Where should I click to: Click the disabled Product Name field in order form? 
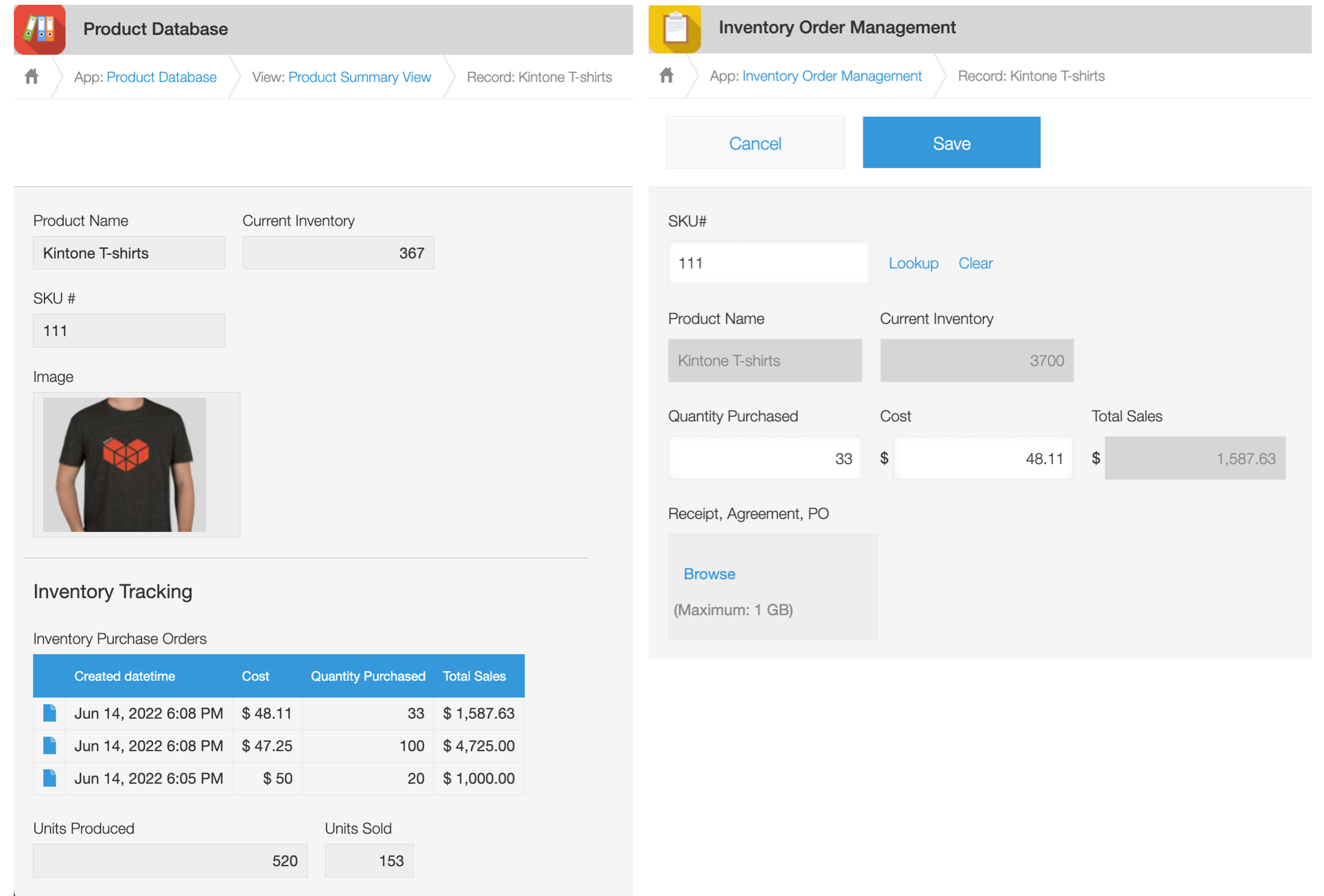point(765,360)
